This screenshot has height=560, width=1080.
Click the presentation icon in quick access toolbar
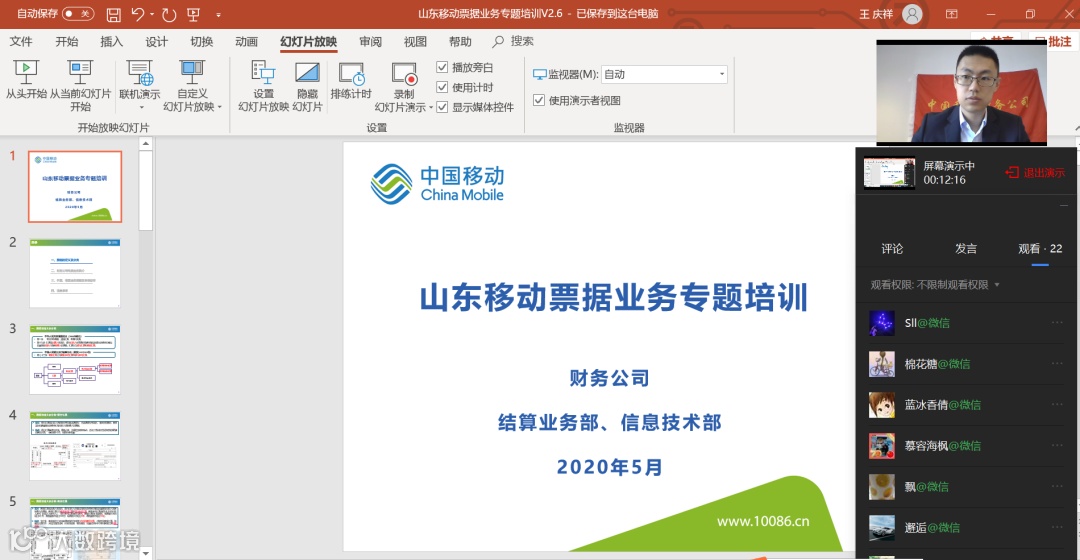click(x=194, y=14)
